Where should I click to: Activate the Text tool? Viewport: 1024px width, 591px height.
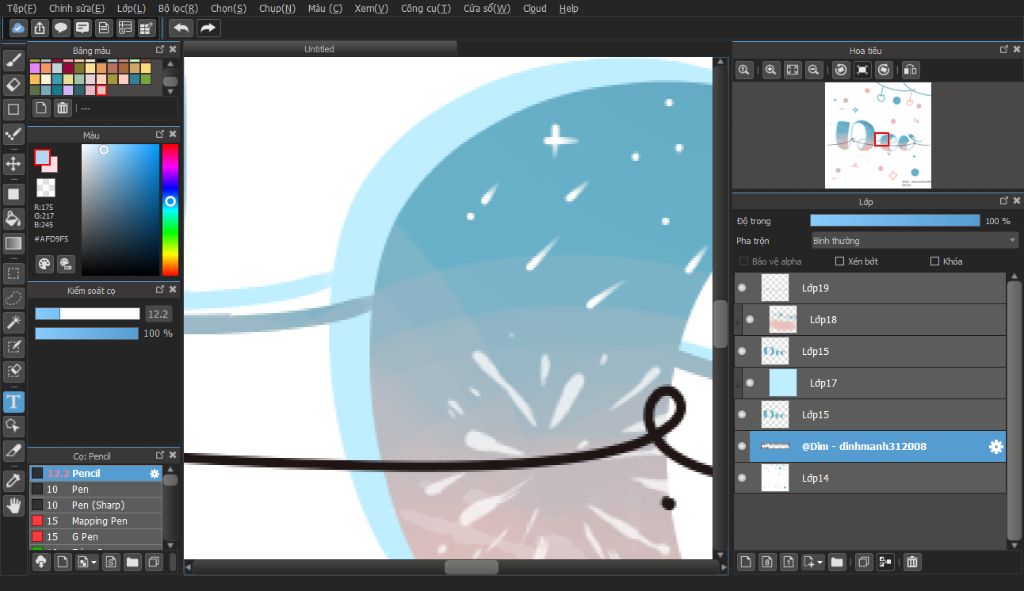tap(13, 402)
